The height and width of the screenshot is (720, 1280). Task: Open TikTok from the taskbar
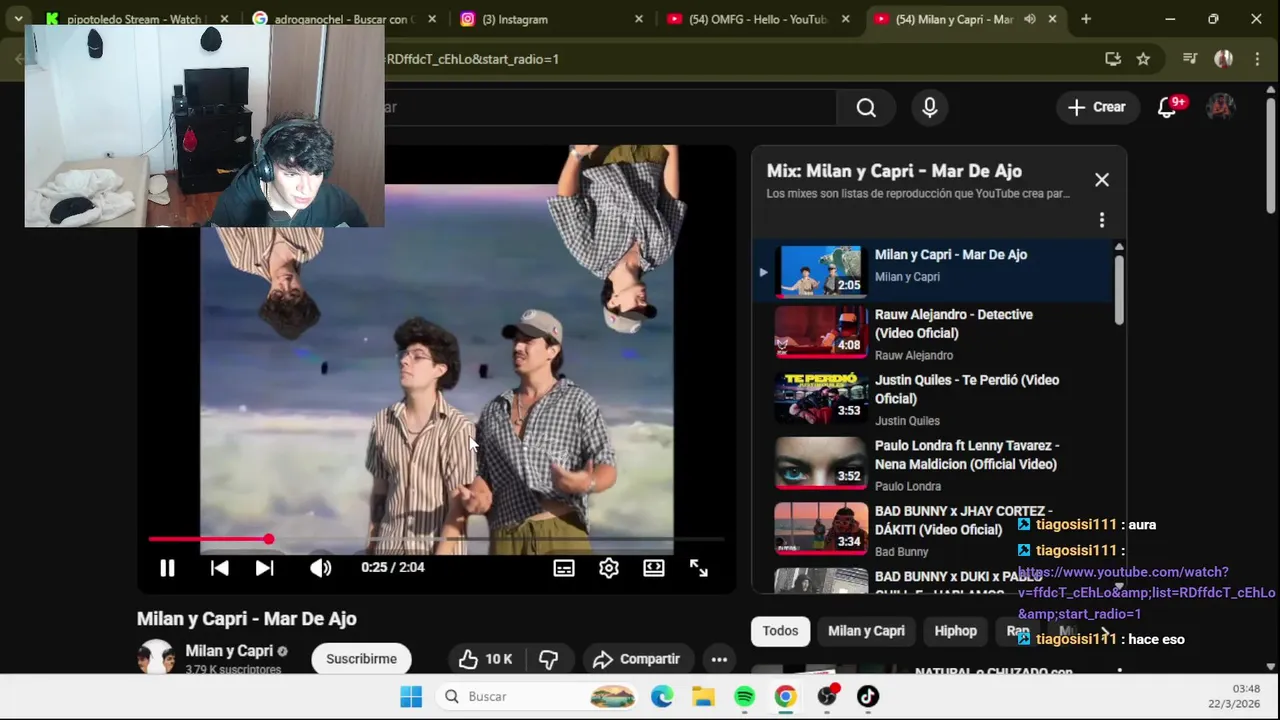[x=868, y=697]
